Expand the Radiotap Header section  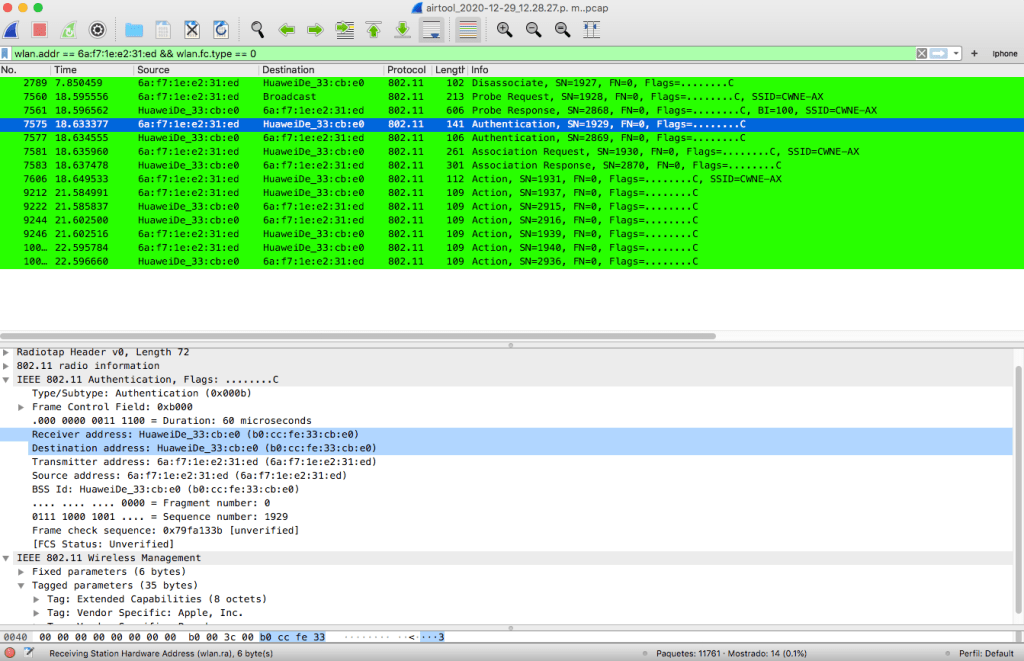(x=8, y=352)
